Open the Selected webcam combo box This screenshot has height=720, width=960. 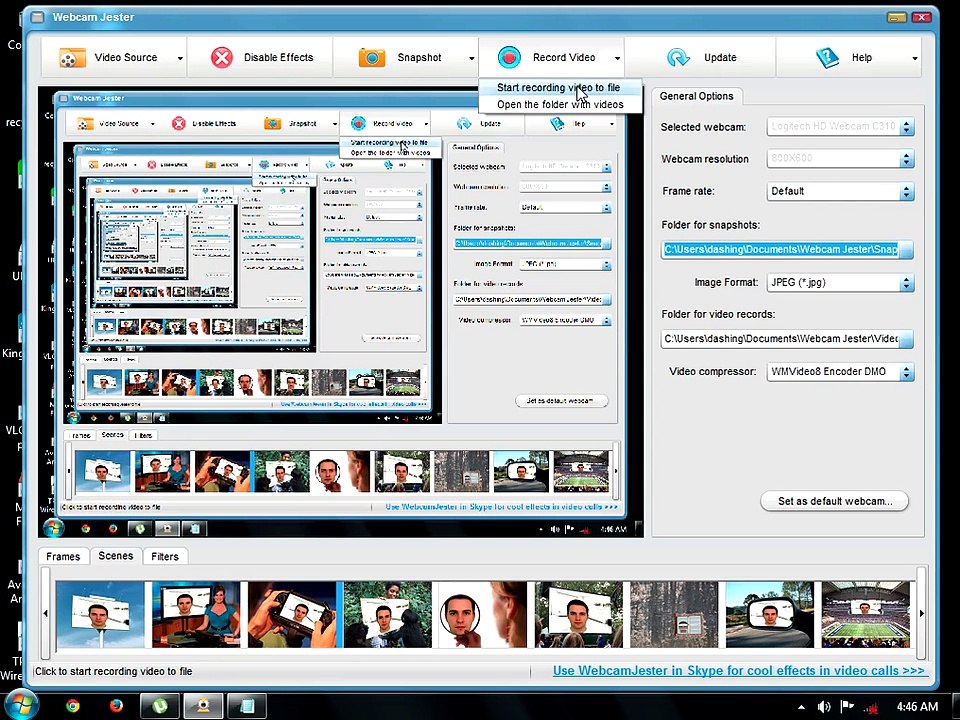[x=841, y=127]
